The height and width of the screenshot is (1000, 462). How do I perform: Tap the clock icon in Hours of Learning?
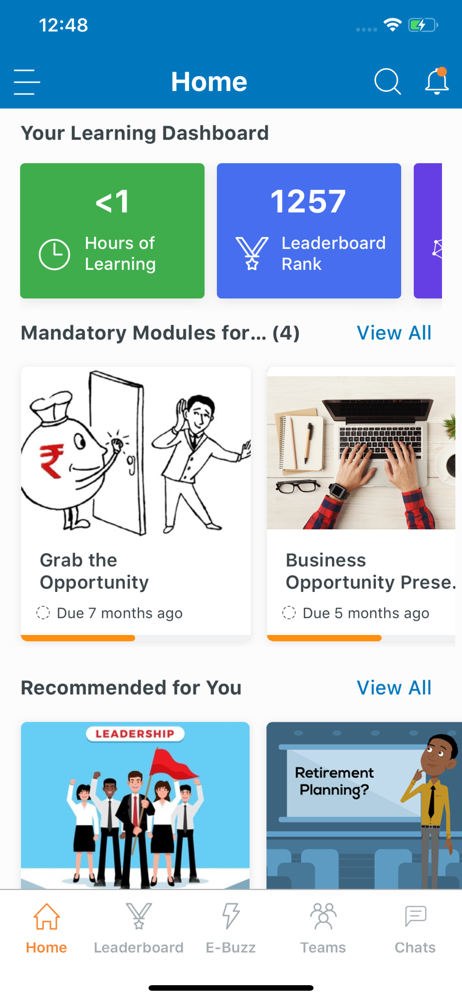pyautogui.click(x=55, y=254)
